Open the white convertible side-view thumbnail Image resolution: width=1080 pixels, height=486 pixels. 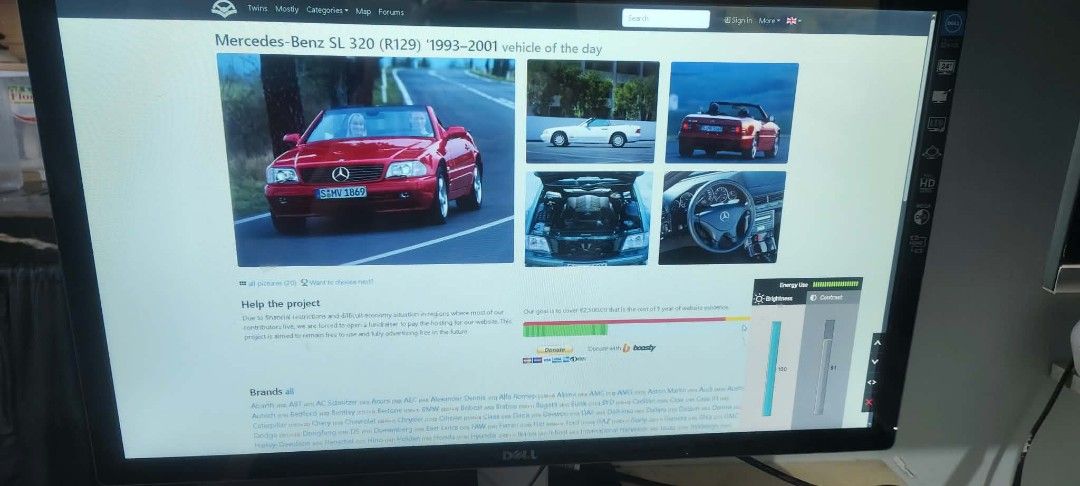coord(591,112)
